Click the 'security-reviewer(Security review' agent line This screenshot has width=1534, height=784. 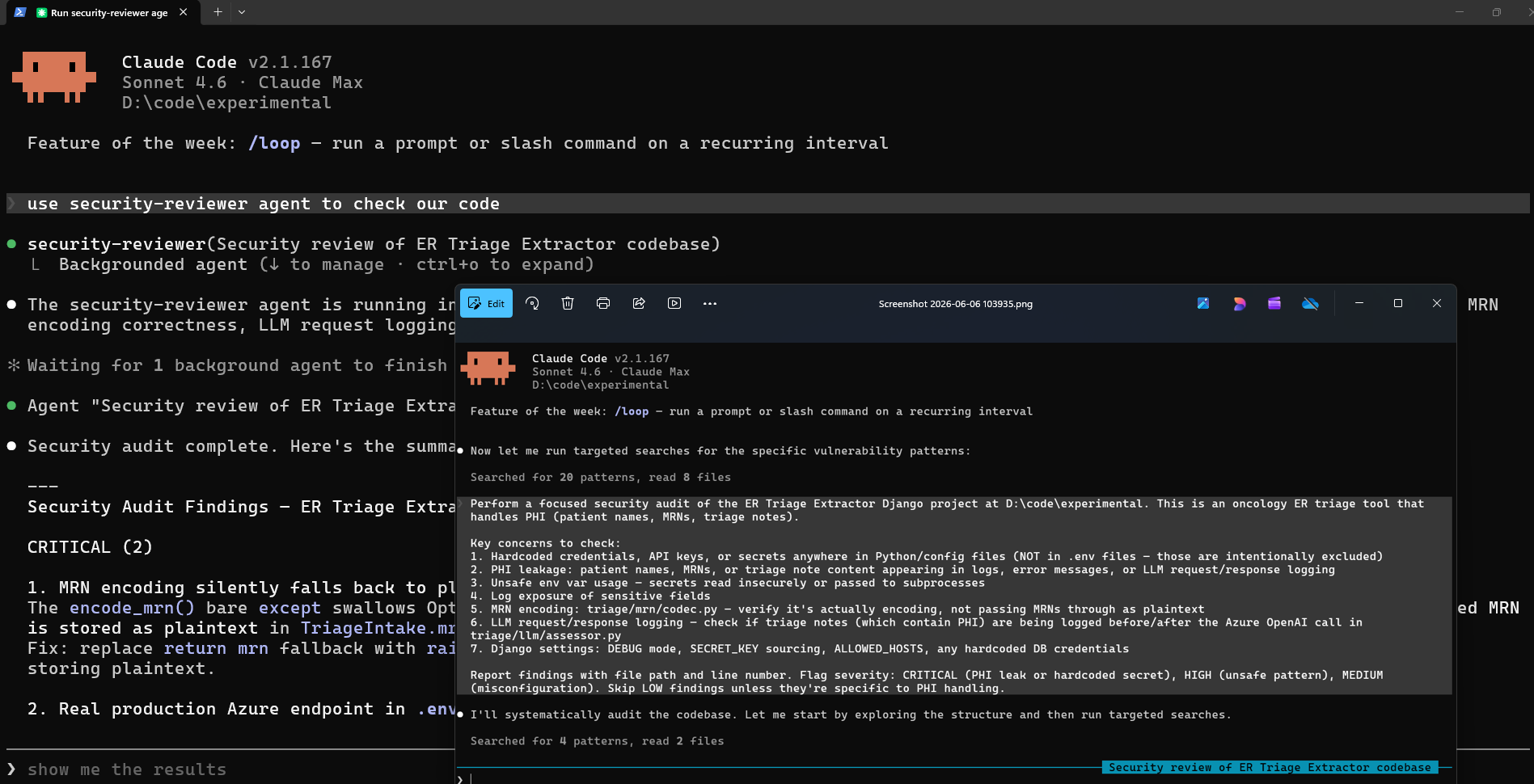[374, 244]
